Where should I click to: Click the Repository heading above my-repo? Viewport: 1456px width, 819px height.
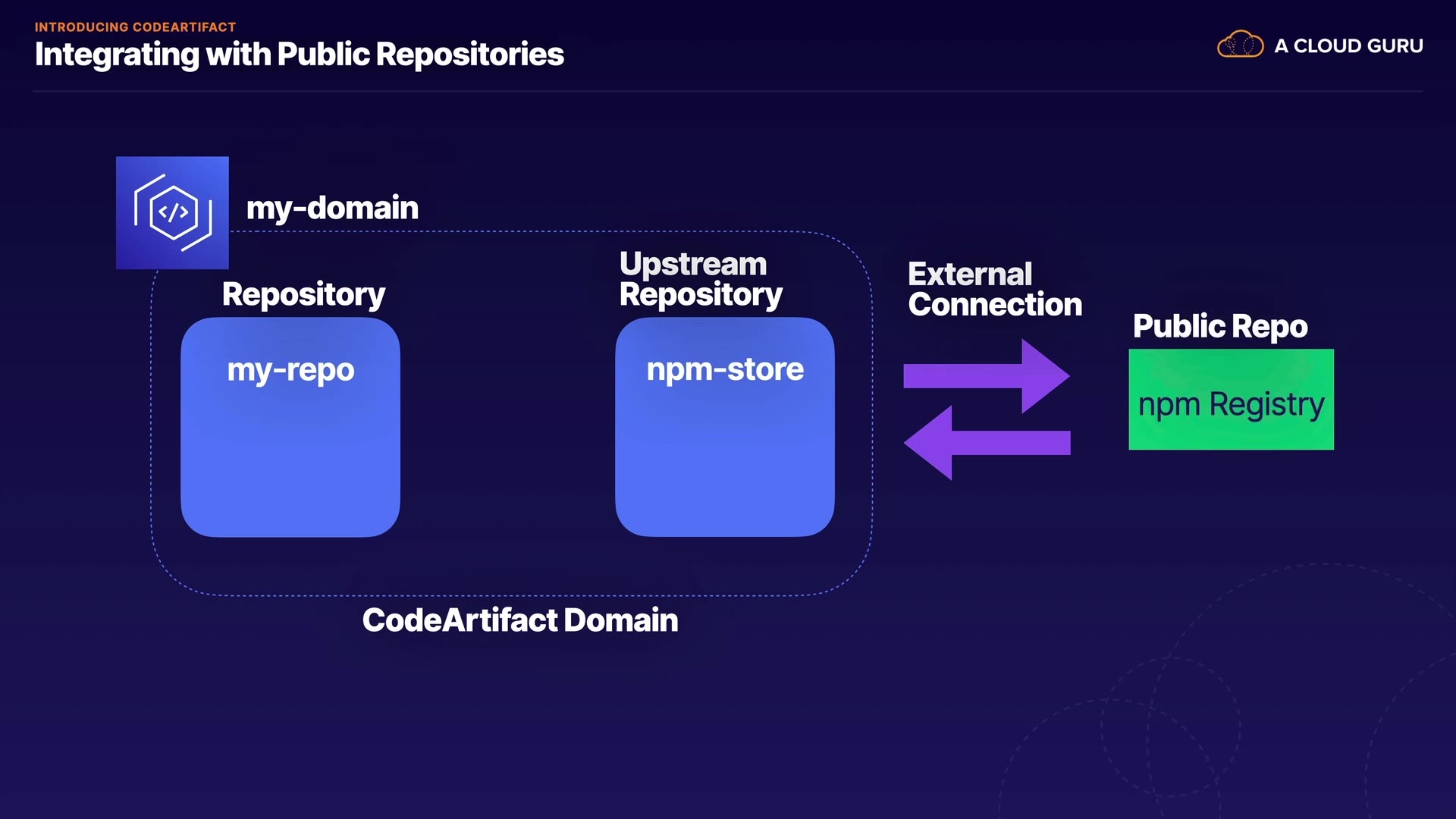pyautogui.click(x=303, y=294)
